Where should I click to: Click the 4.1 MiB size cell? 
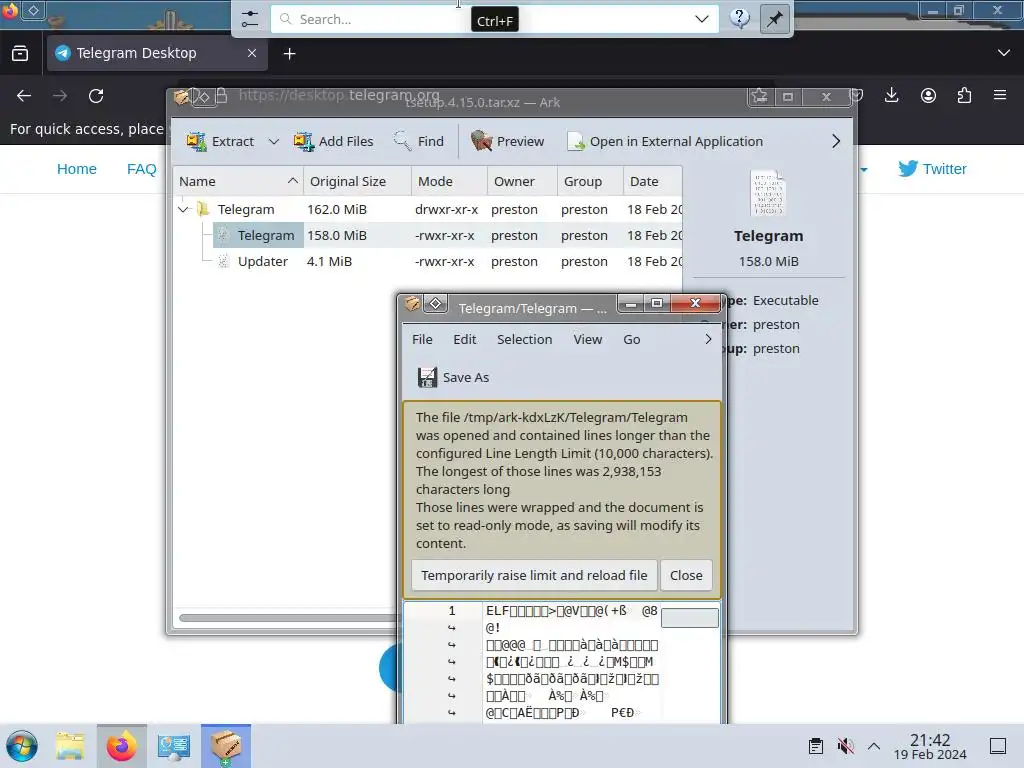point(329,261)
